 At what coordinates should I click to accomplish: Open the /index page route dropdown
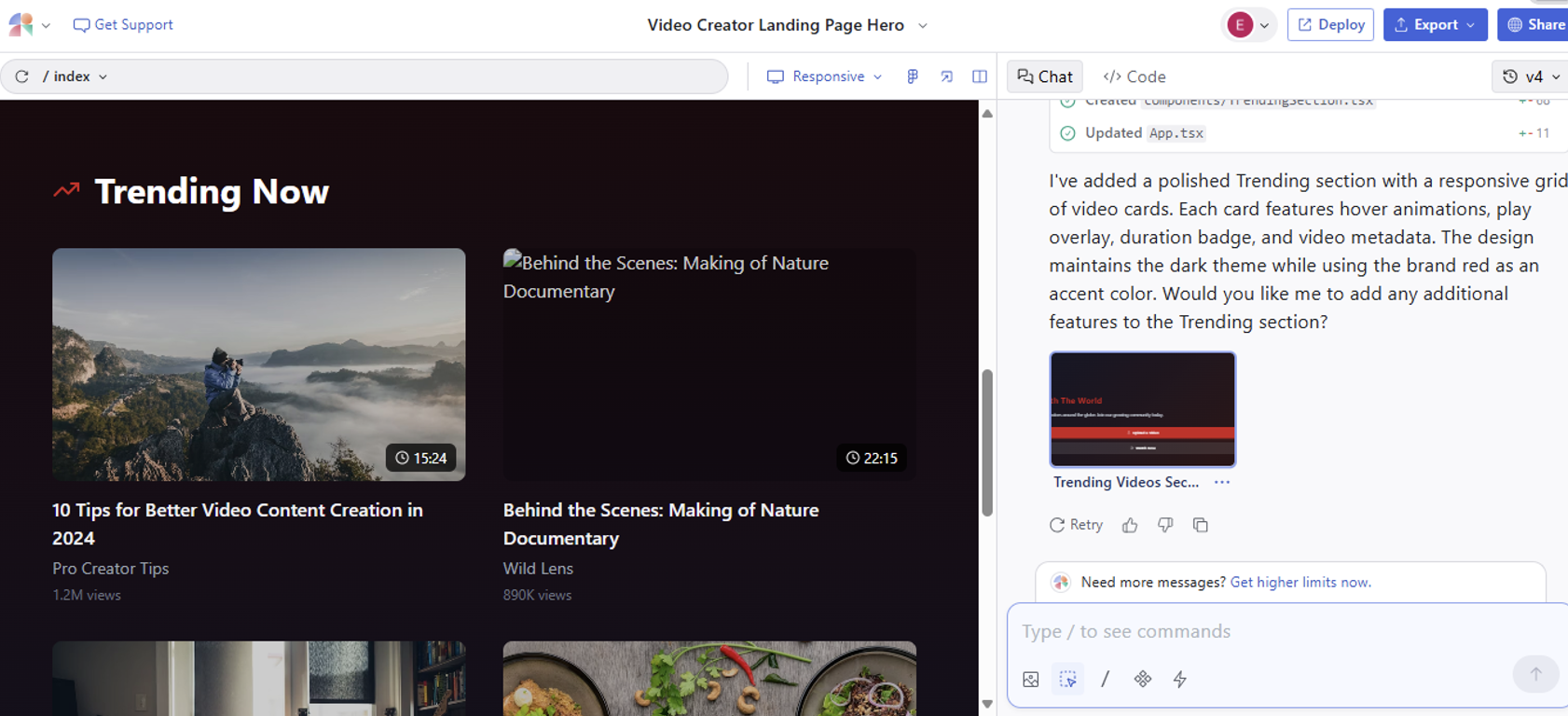pos(75,76)
